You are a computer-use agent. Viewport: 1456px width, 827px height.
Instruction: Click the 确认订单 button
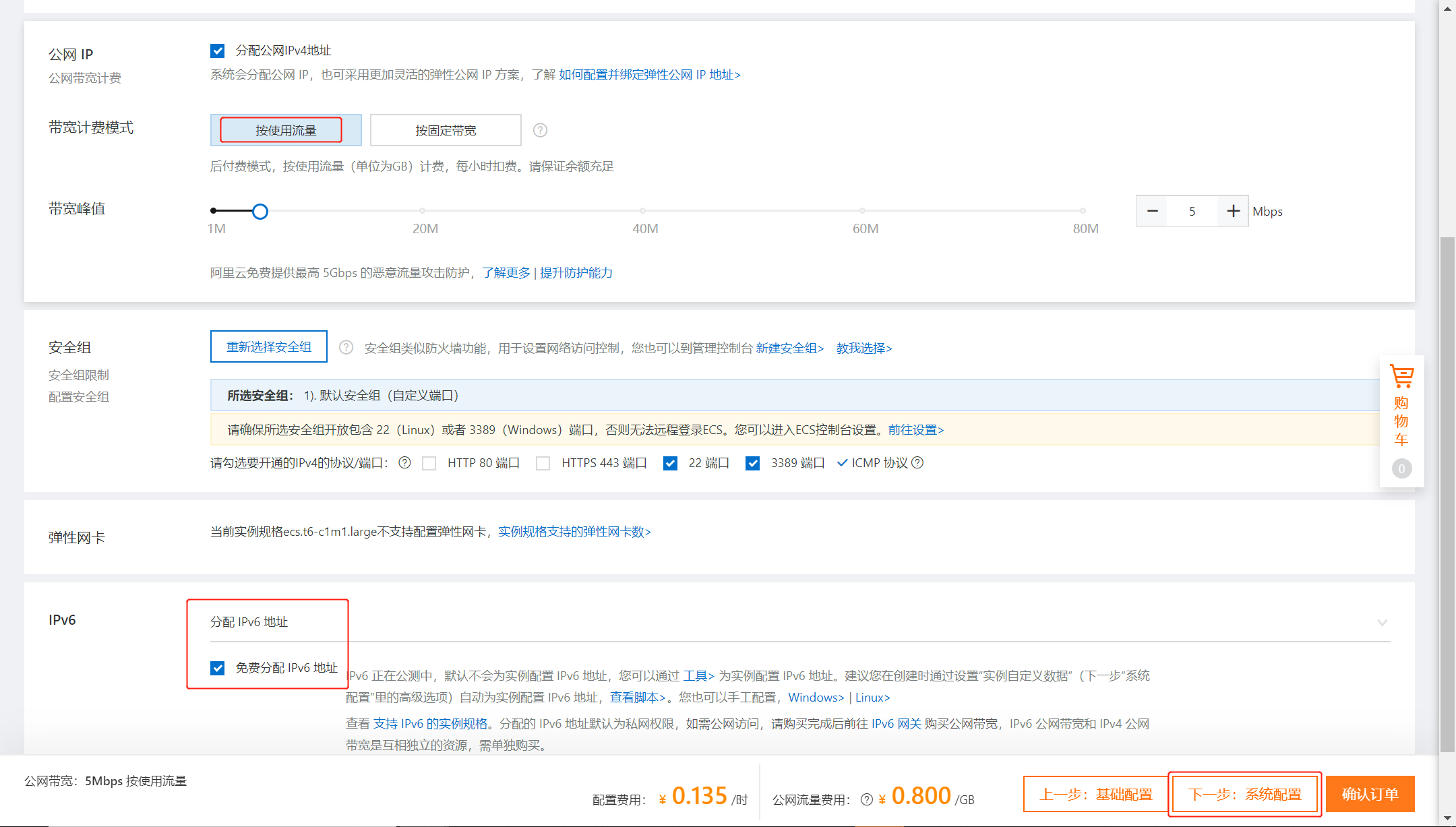pos(1370,794)
